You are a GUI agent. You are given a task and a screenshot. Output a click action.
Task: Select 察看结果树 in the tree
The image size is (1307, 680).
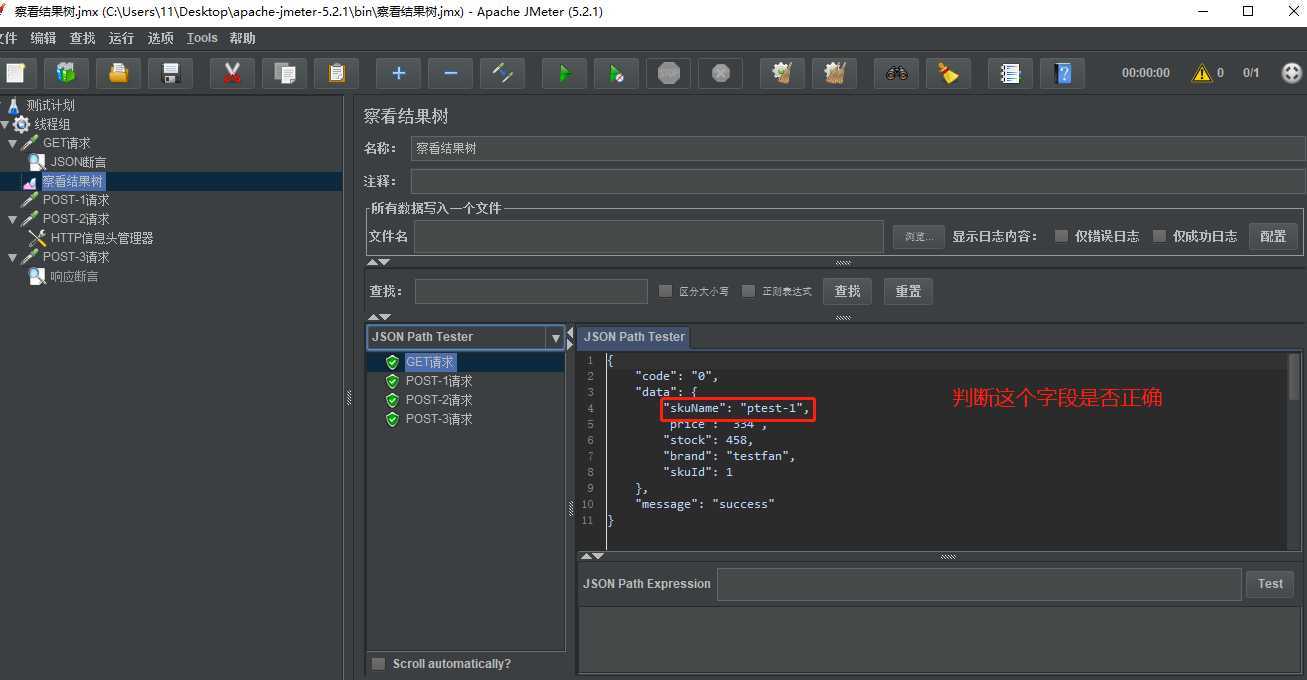72,181
